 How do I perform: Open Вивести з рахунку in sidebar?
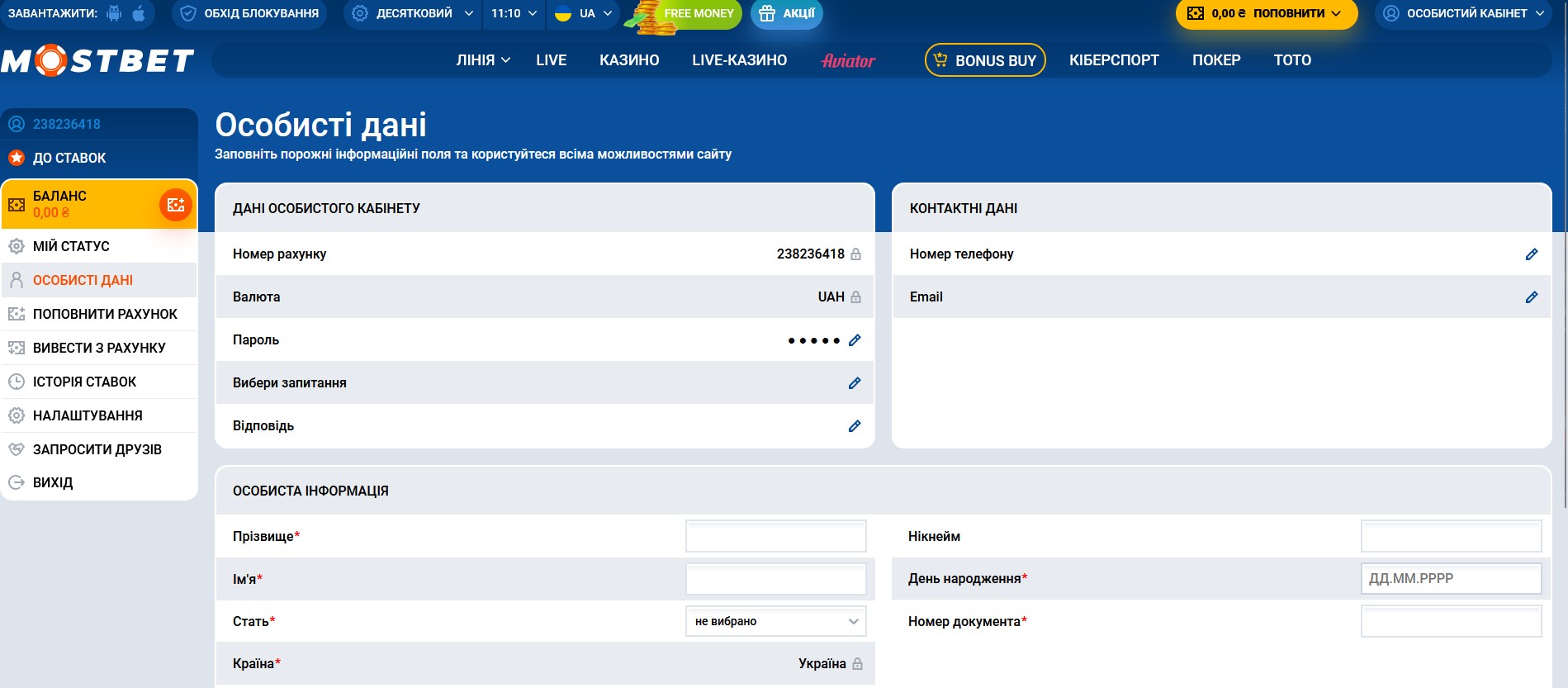coord(99,348)
